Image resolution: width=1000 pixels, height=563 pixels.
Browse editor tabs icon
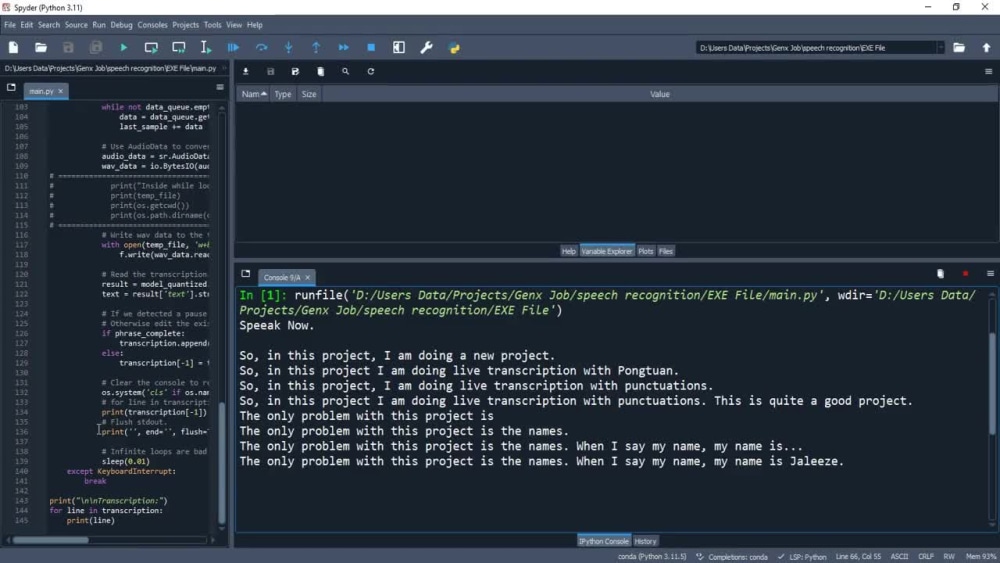point(11,87)
